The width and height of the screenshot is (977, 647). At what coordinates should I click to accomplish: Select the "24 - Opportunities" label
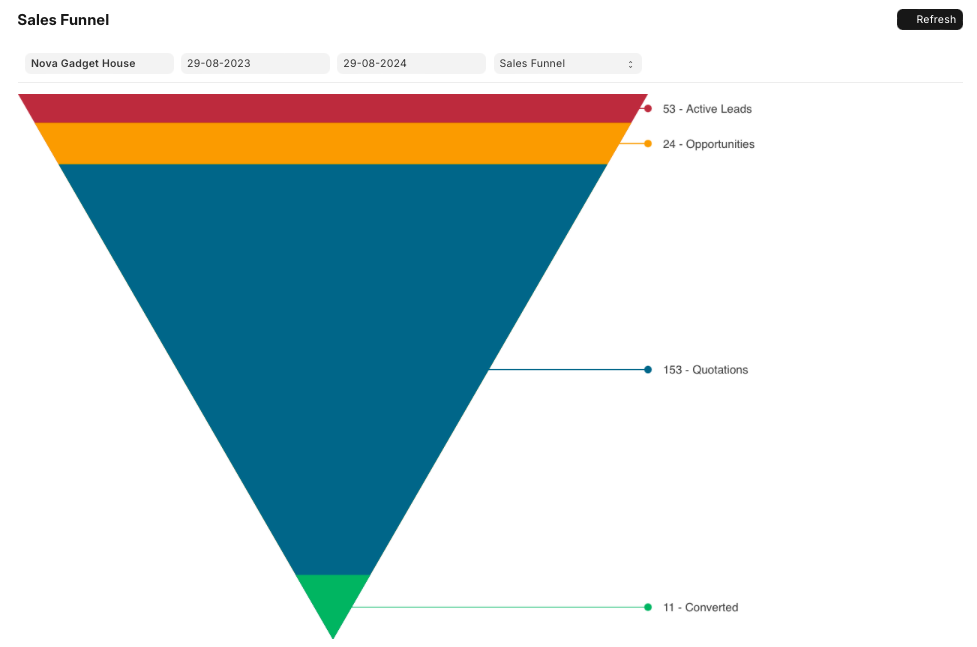click(708, 144)
